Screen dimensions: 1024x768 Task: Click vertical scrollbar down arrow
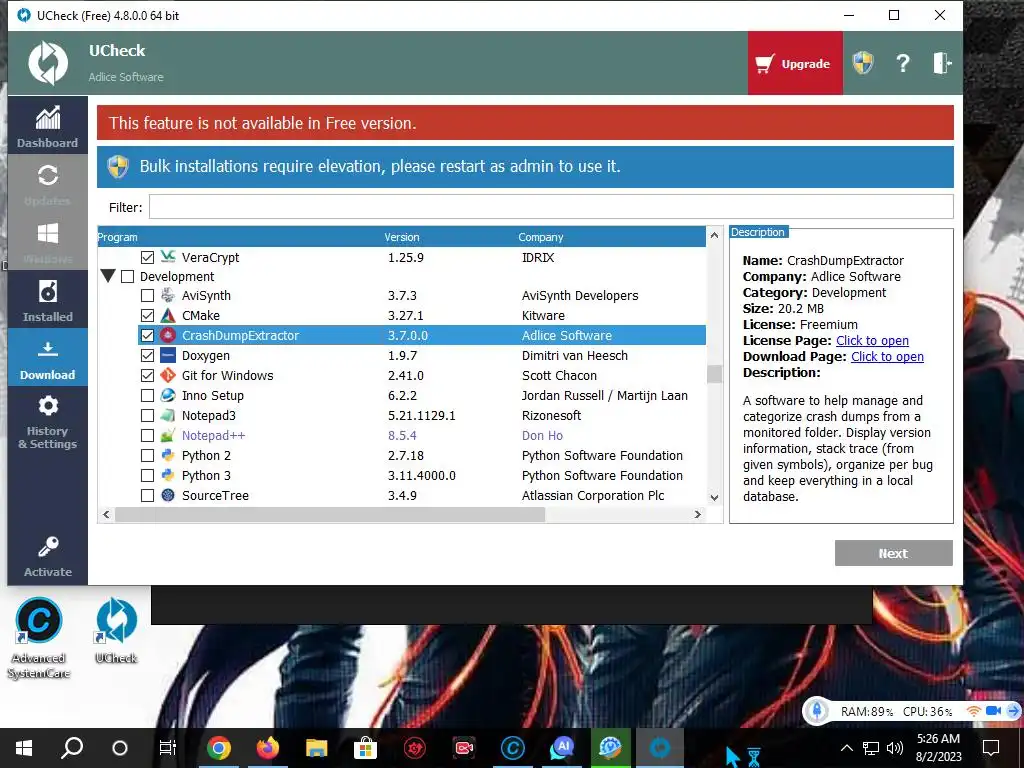coord(714,498)
